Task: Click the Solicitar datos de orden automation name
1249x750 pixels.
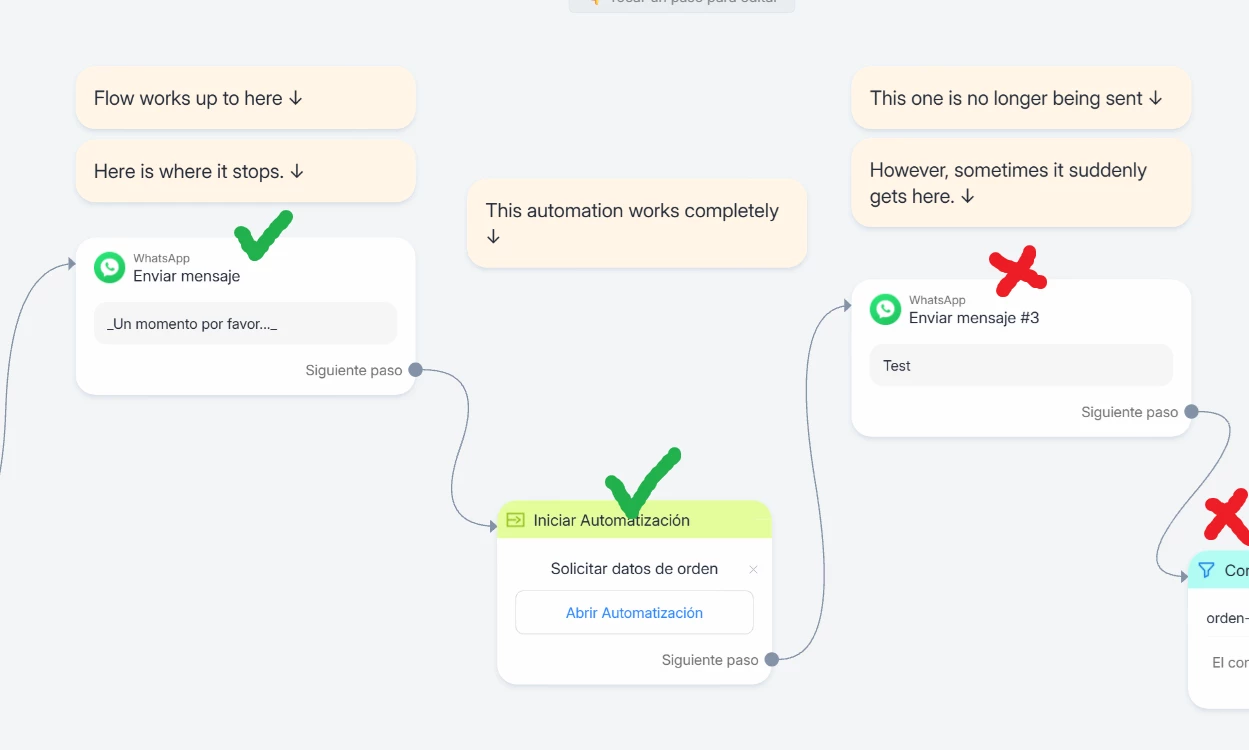Action: [634, 569]
